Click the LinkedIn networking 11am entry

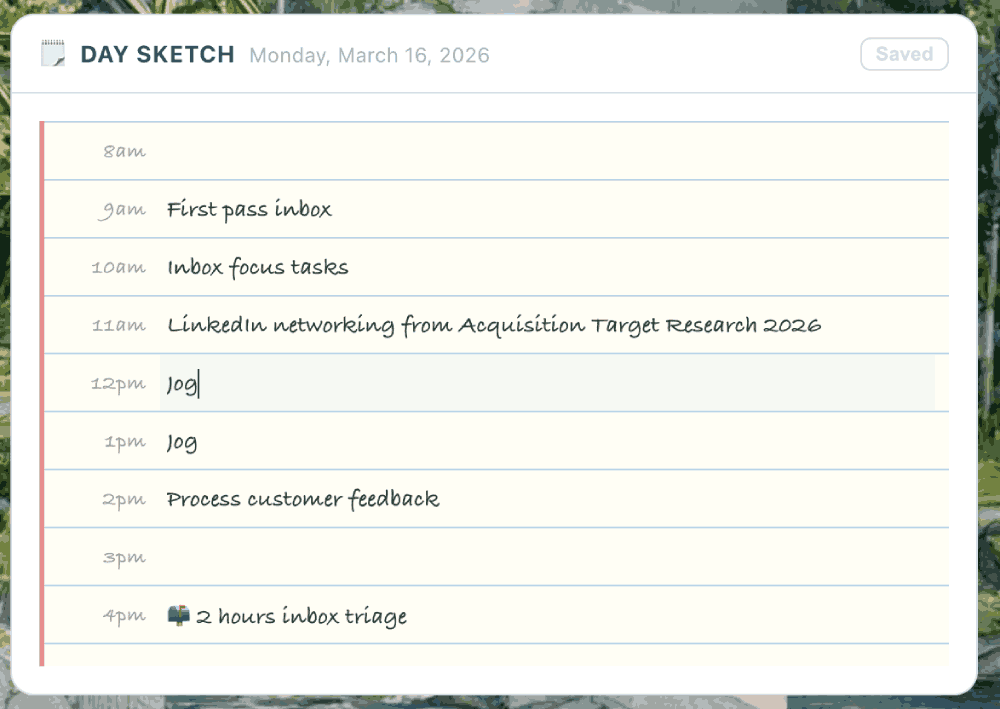pos(494,326)
